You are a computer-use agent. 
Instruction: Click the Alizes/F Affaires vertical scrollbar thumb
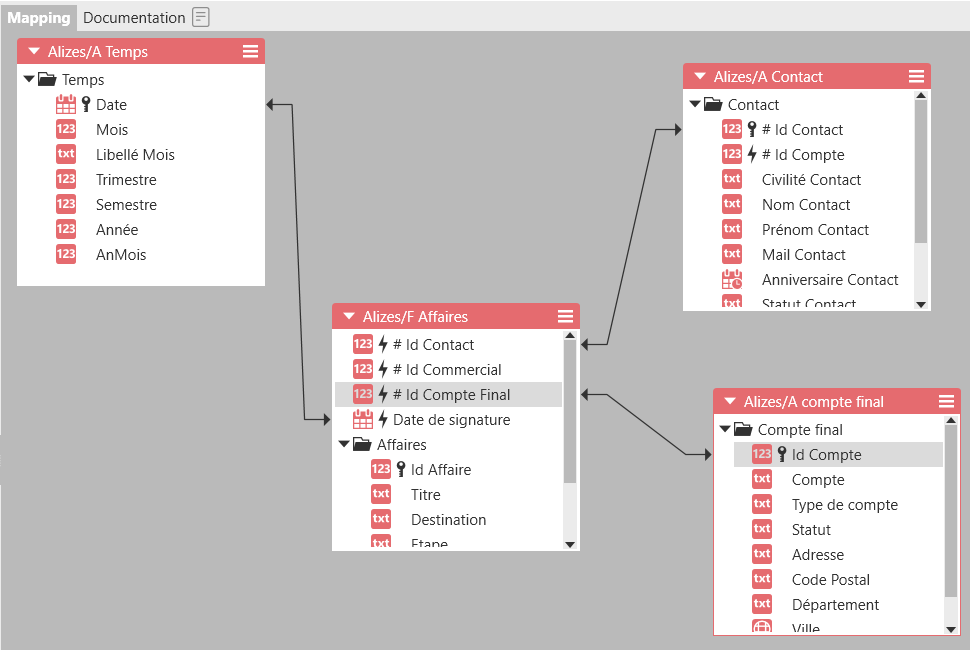(570, 410)
